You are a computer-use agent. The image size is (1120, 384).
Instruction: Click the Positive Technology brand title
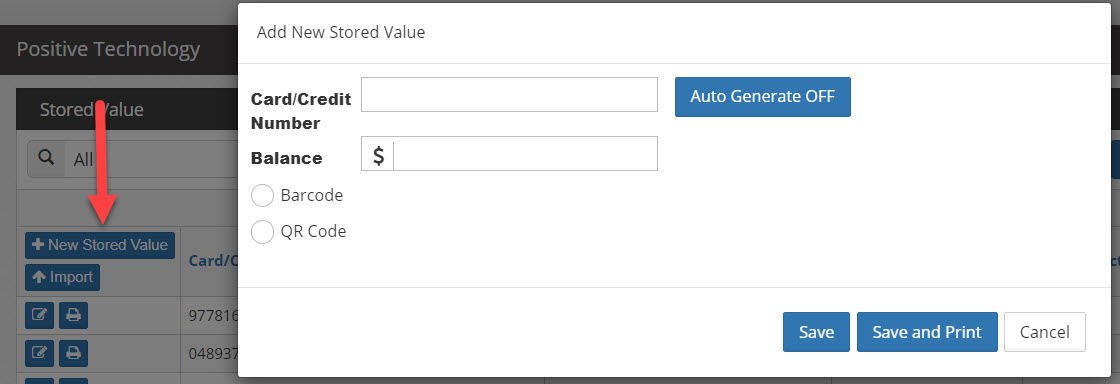click(108, 49)
